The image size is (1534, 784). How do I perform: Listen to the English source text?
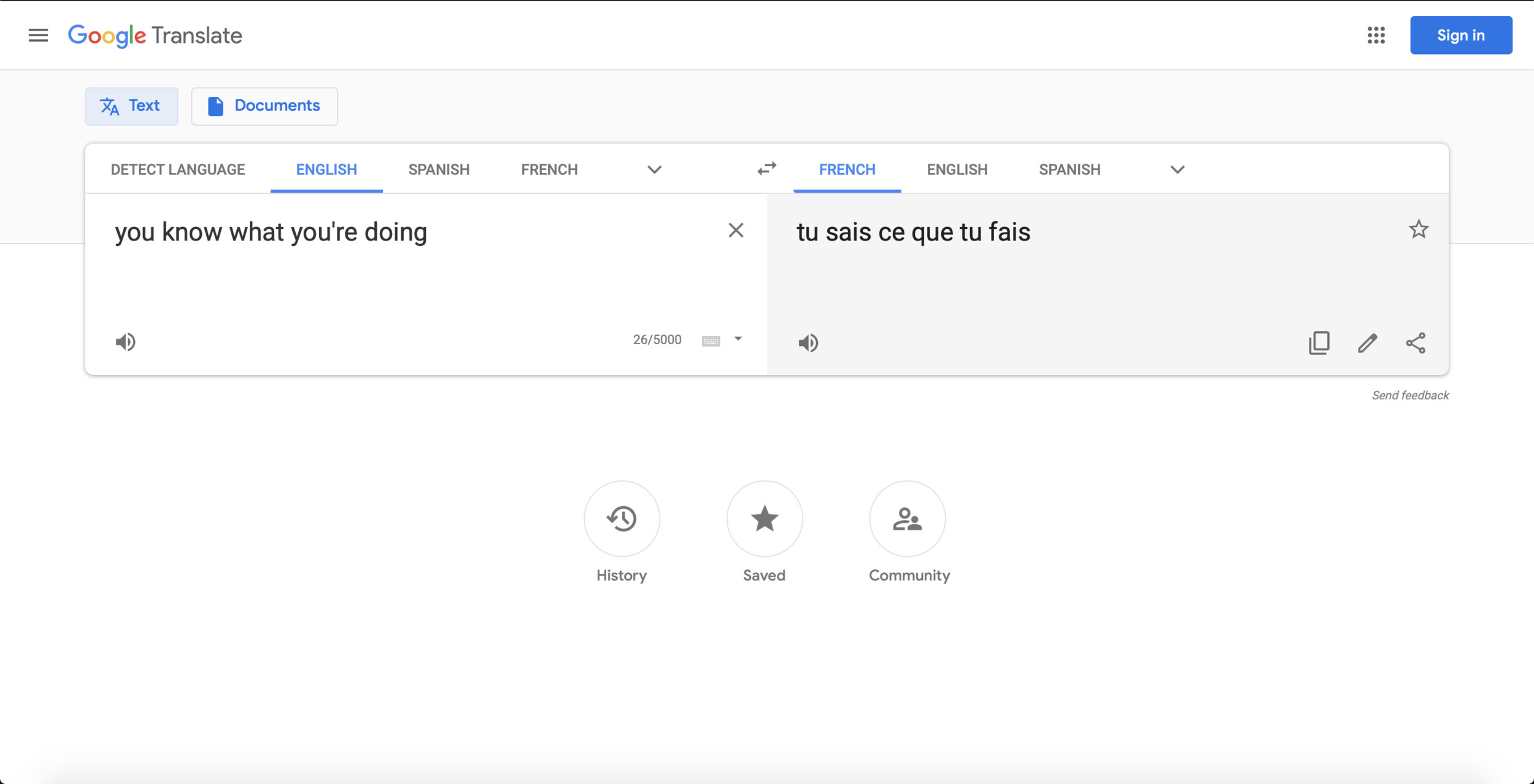click(126, 342)
